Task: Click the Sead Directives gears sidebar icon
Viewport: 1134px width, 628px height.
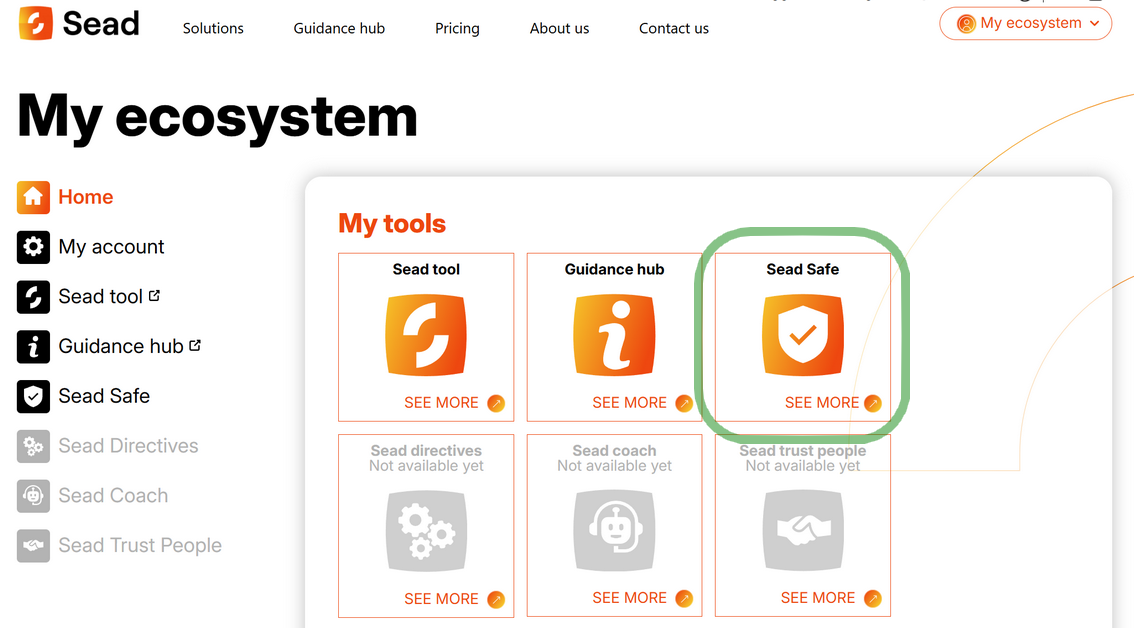Action: click(33, 446)
